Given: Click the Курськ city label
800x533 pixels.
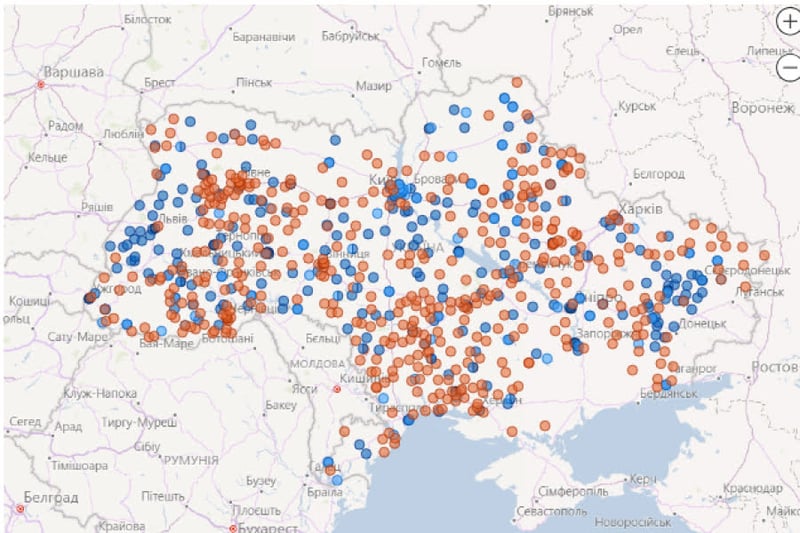Looking at the screenshot, I should pyautogui.click(x=637, y=106).
